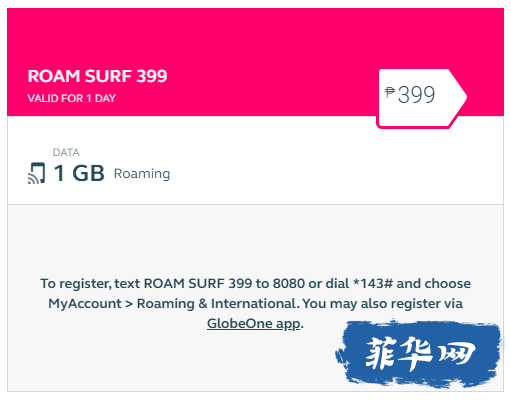Image resolution: width=511 pixels, height=400 pixels.
Task: Click the *143# dial code text
Action: (373, 284)
